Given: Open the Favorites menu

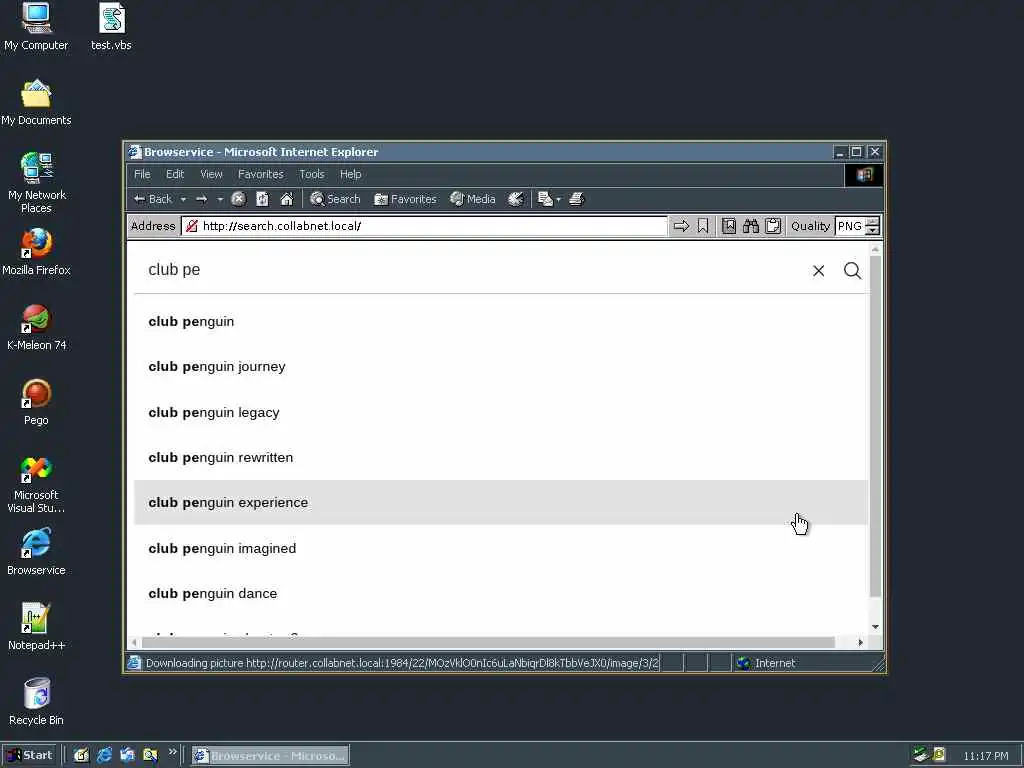Looking at the screenshot, I should (261, 174).
